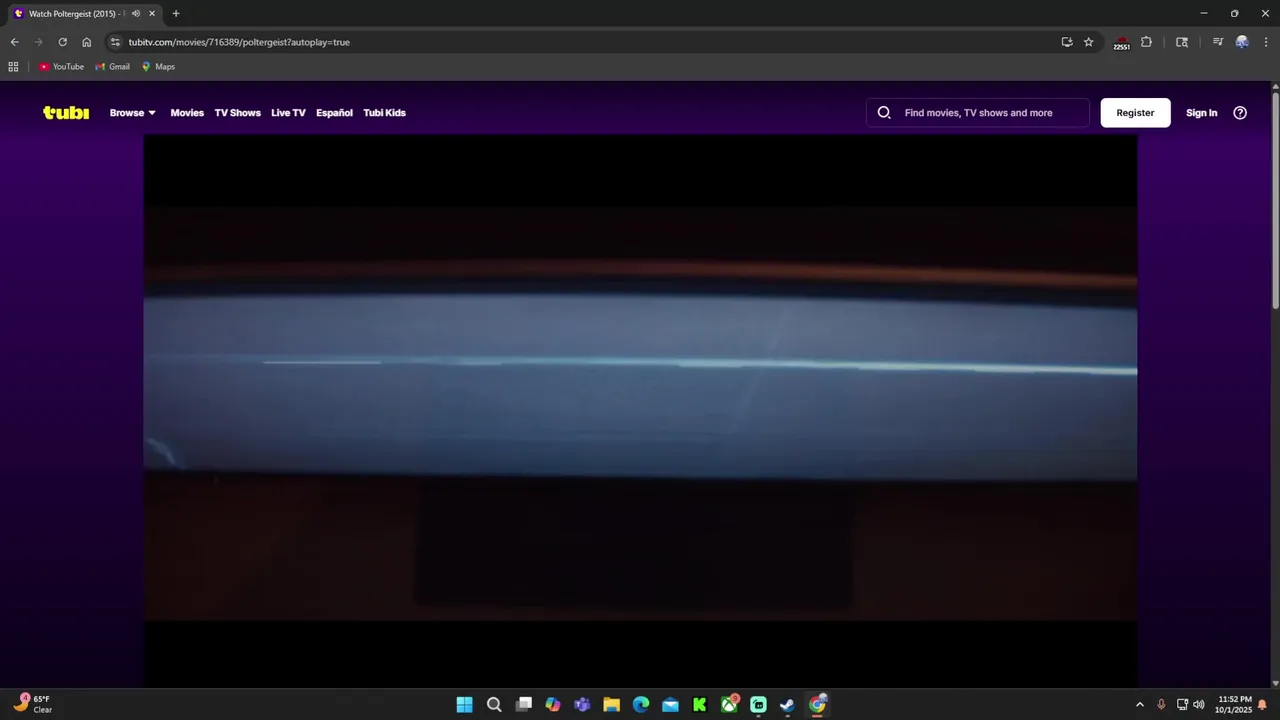The width and height of the screenshot is (1280, 720).
Task: Open the red 22551 extension icon
Action: 1121,43
